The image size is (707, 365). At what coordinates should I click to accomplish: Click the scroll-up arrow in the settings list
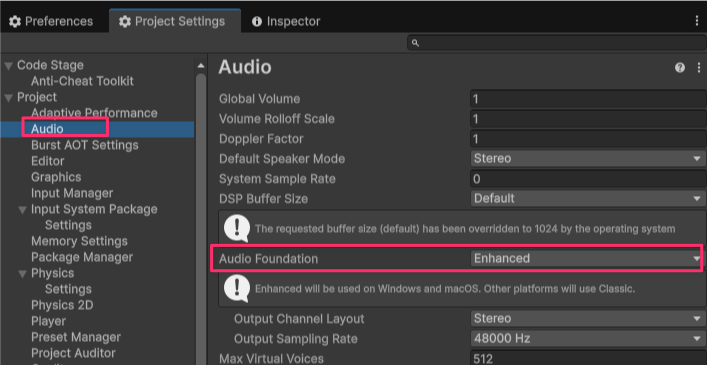click(x=201, y=66)
